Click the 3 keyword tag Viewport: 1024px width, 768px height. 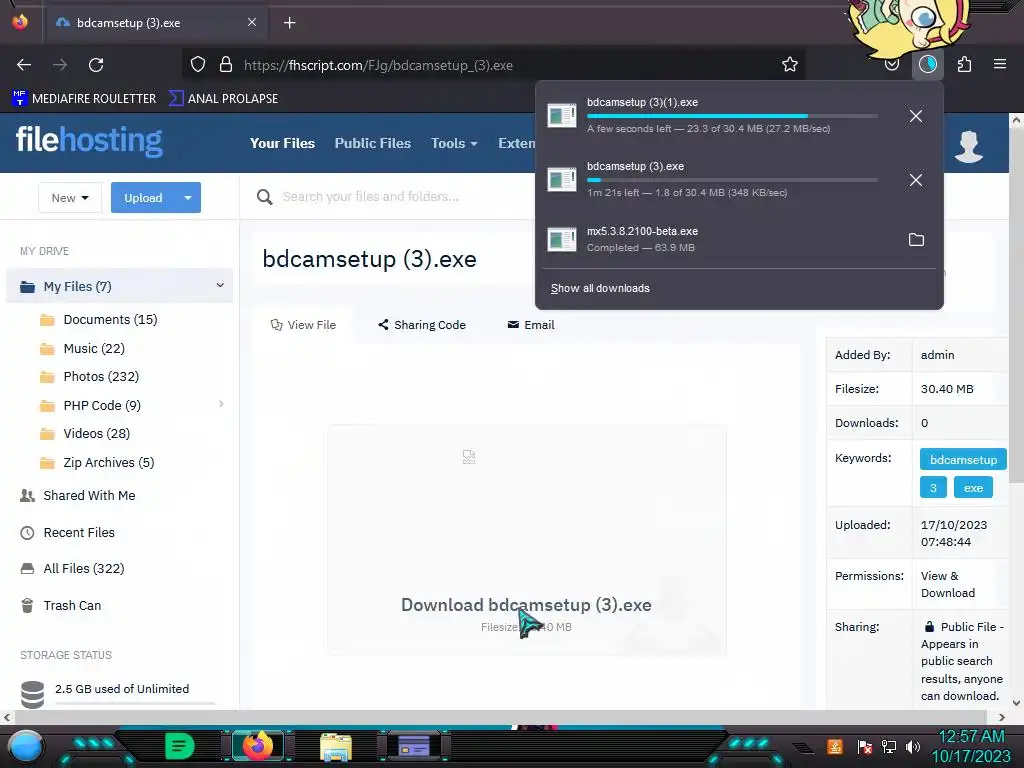[x=933, y=487]
